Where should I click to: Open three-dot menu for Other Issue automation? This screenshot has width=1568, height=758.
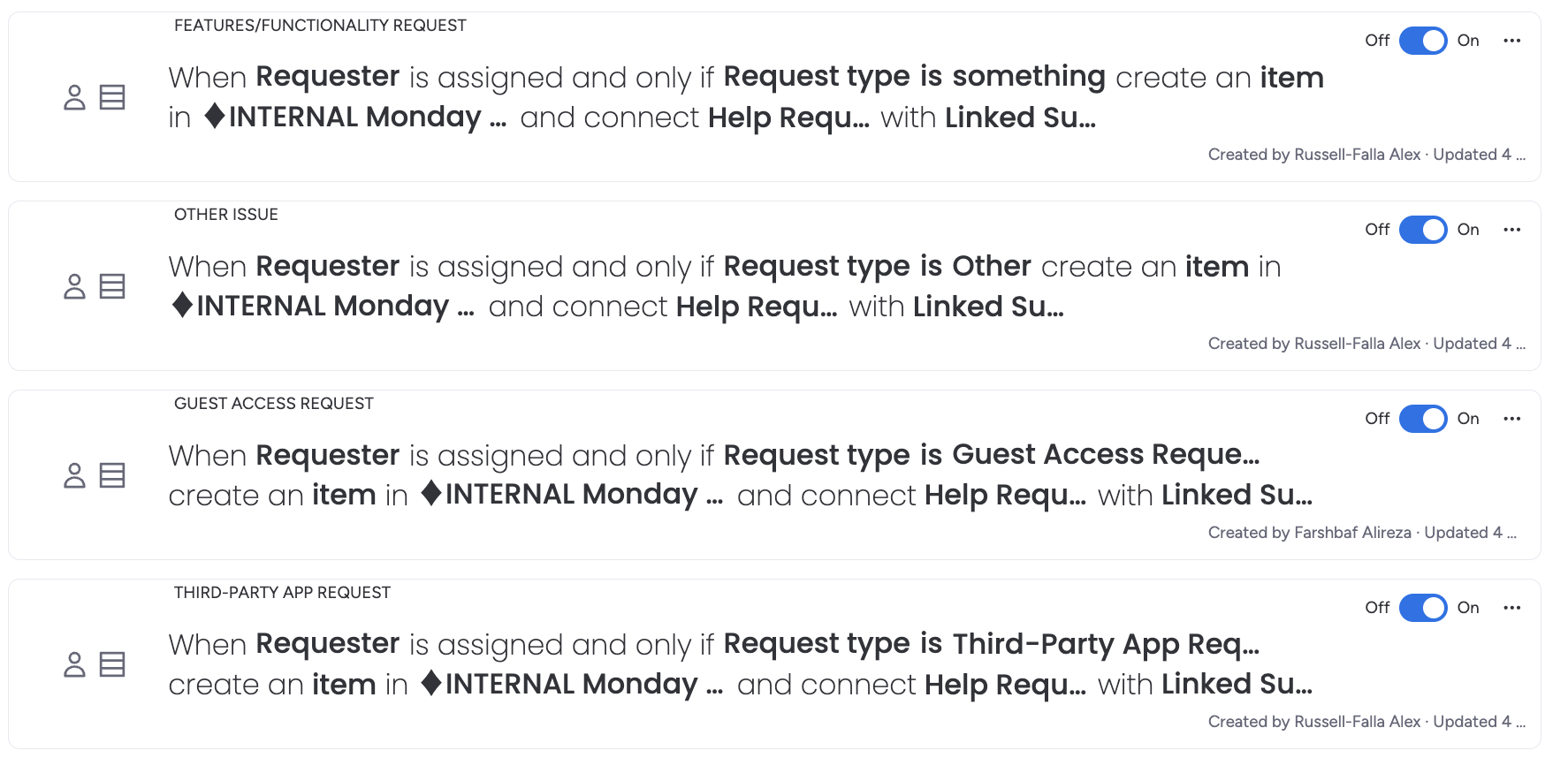tap(1511, 230)
